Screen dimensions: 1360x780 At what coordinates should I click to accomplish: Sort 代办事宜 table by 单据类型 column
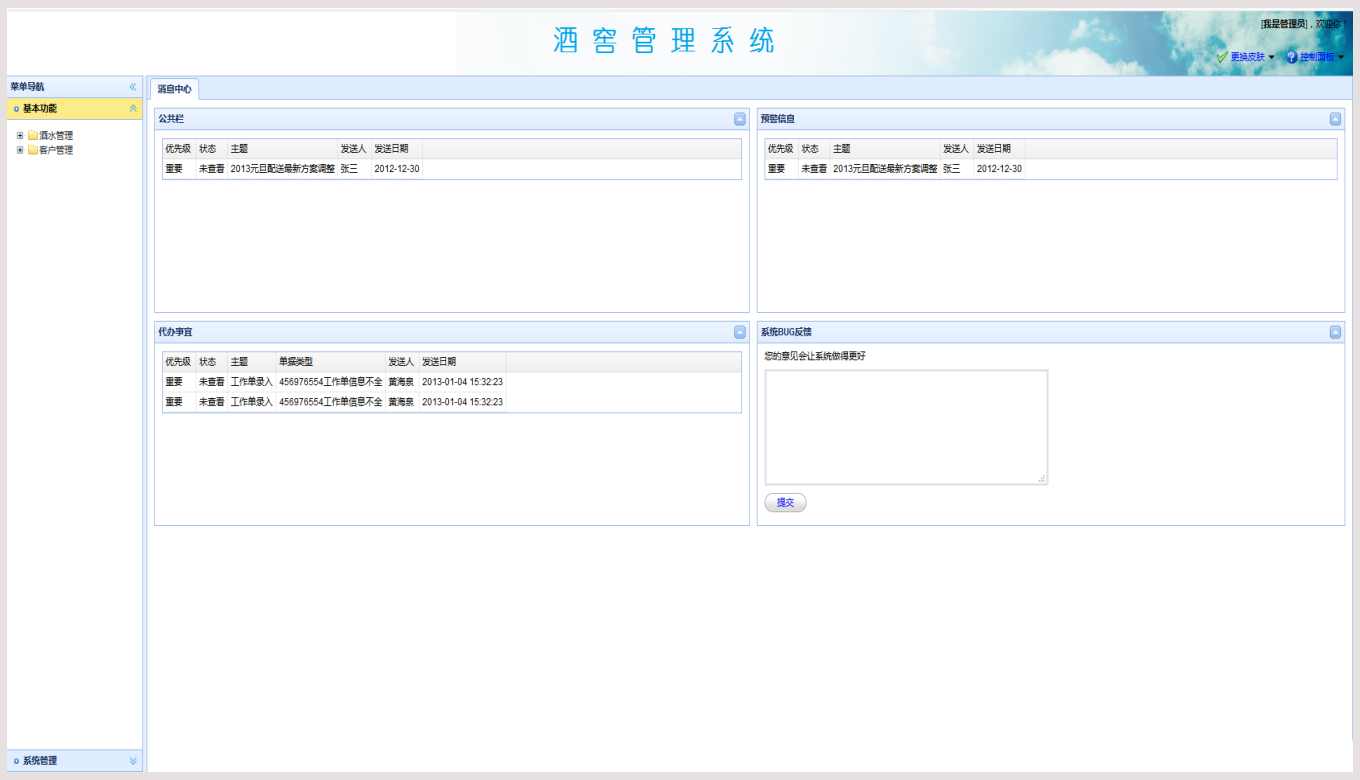331,362
